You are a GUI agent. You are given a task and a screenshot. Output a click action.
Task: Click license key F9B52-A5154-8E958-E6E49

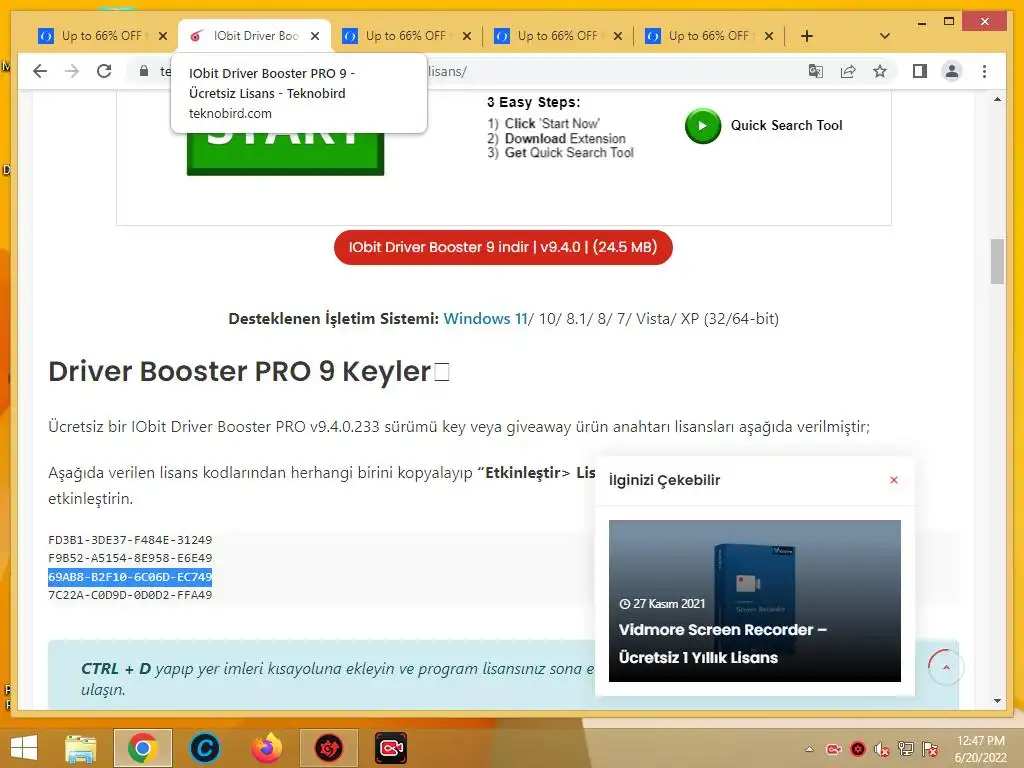tap(130, 558)
